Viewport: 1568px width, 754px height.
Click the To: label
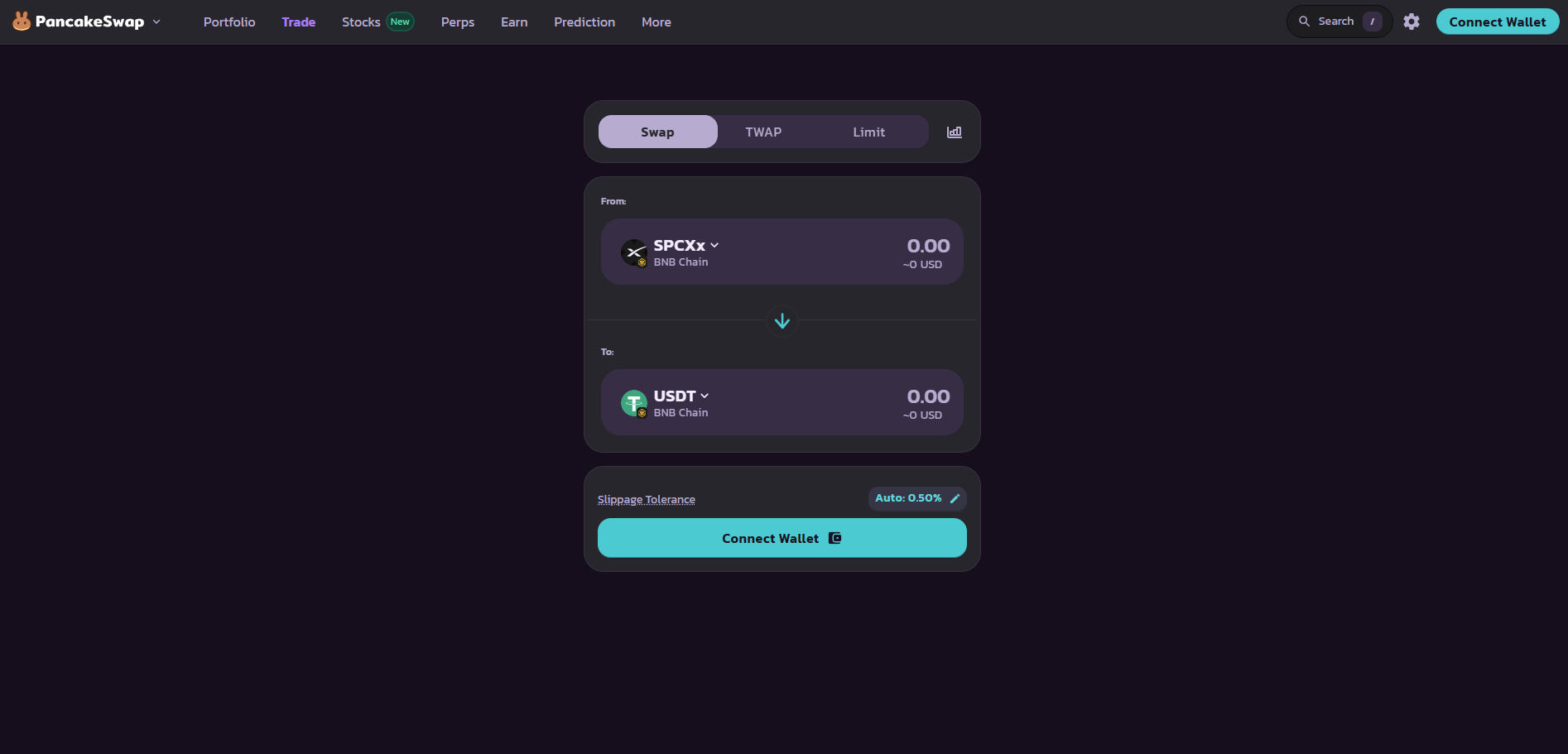(x=608, y=352)
